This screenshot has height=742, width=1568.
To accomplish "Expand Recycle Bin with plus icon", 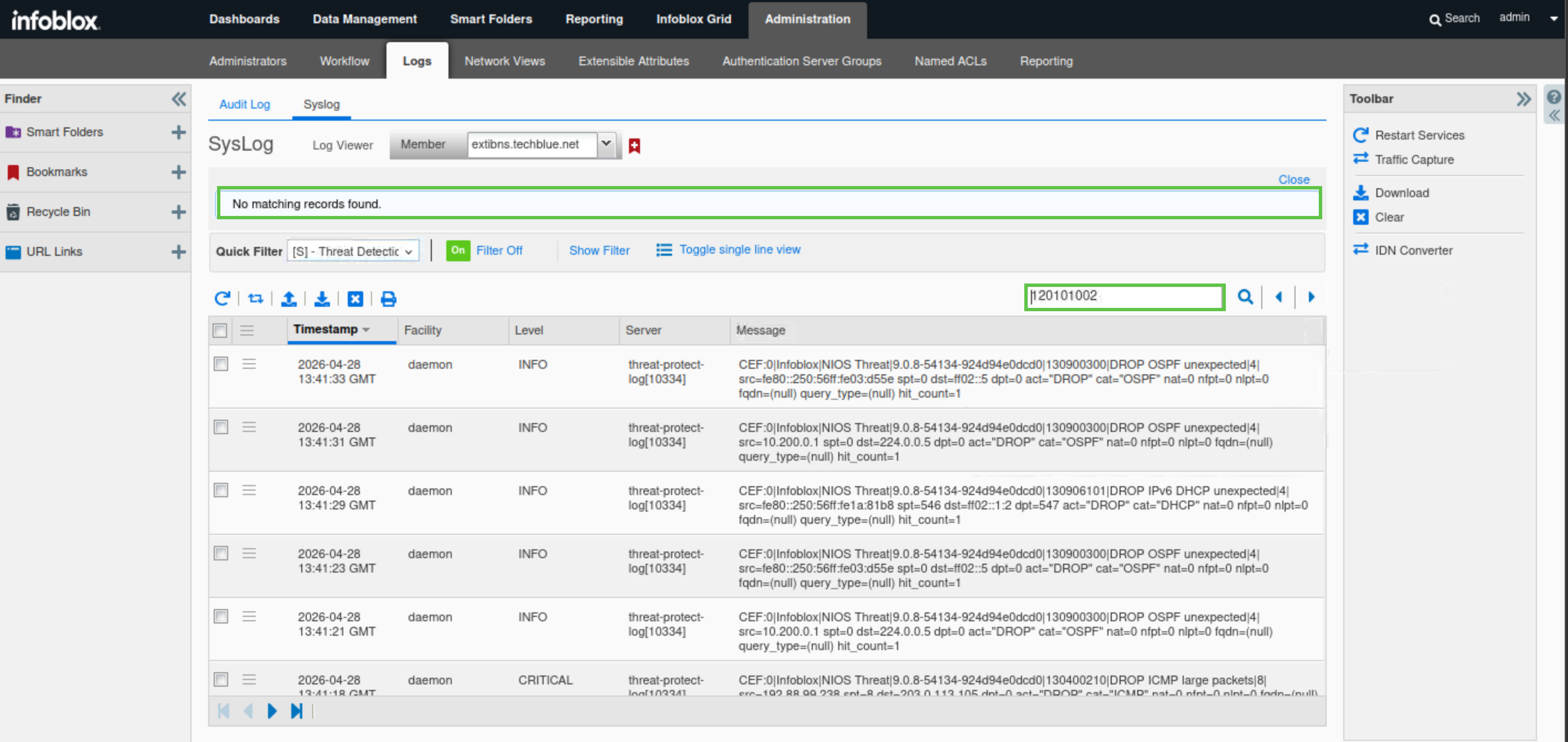I will (x=178, y=212).
